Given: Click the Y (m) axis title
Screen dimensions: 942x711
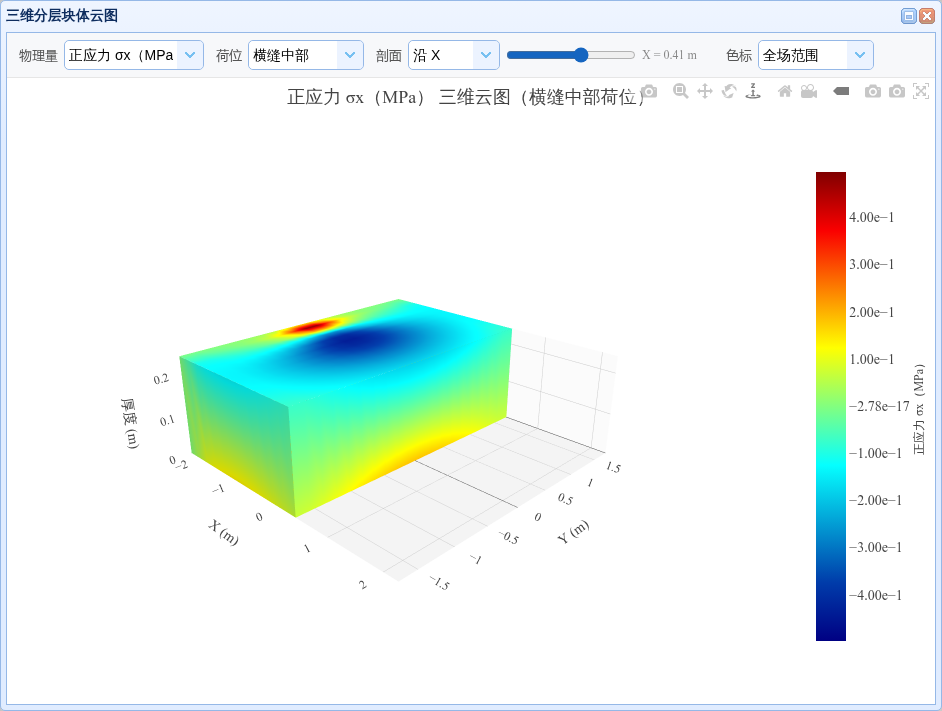Looking at the screenshot, I should tap(573, 532).
